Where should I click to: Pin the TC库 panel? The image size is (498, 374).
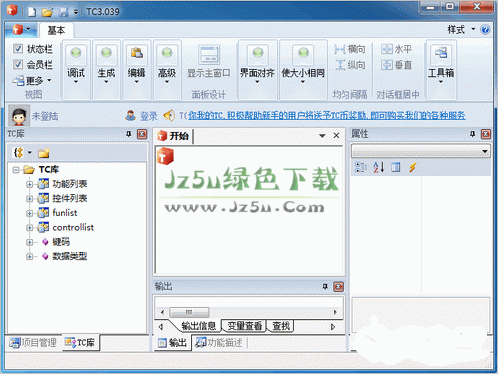(129, 134)
